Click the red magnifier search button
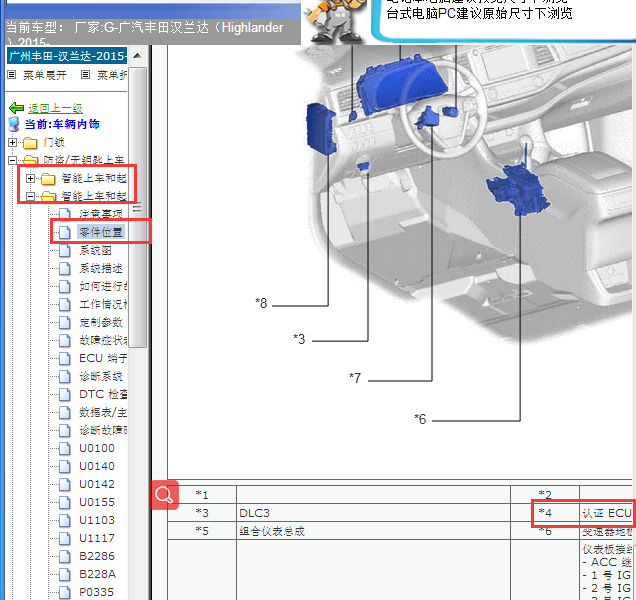Screen dimensions: 636x600 click(164, 495)
